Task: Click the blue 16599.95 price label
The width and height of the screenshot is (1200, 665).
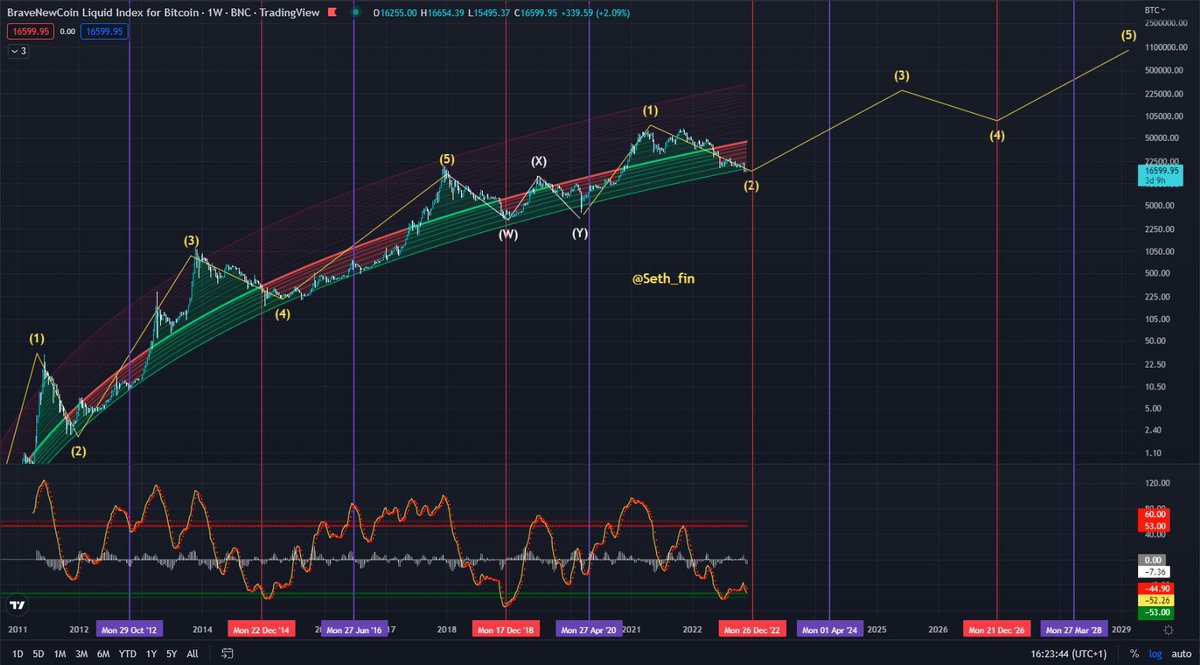Action: pyautogui.click(x=104, y=31)
